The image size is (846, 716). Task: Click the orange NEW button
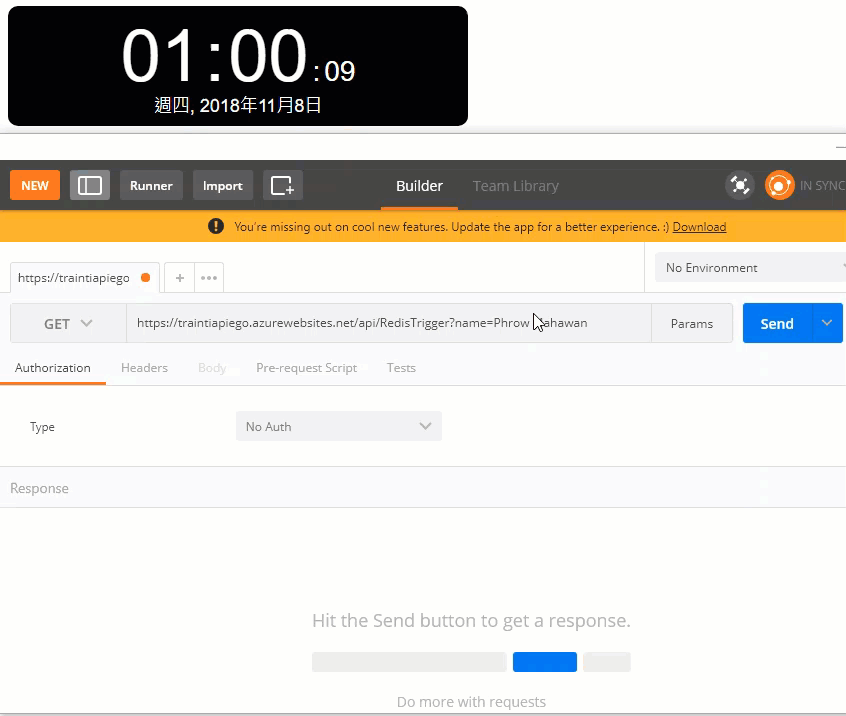[x=35, y=186]
